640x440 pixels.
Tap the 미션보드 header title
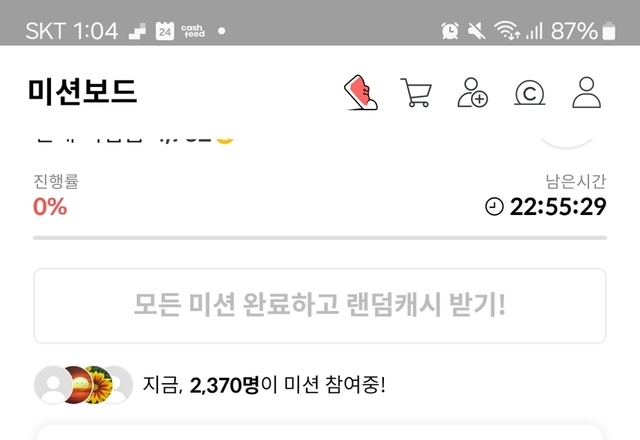pyautogui.click(x=82, y=91)
